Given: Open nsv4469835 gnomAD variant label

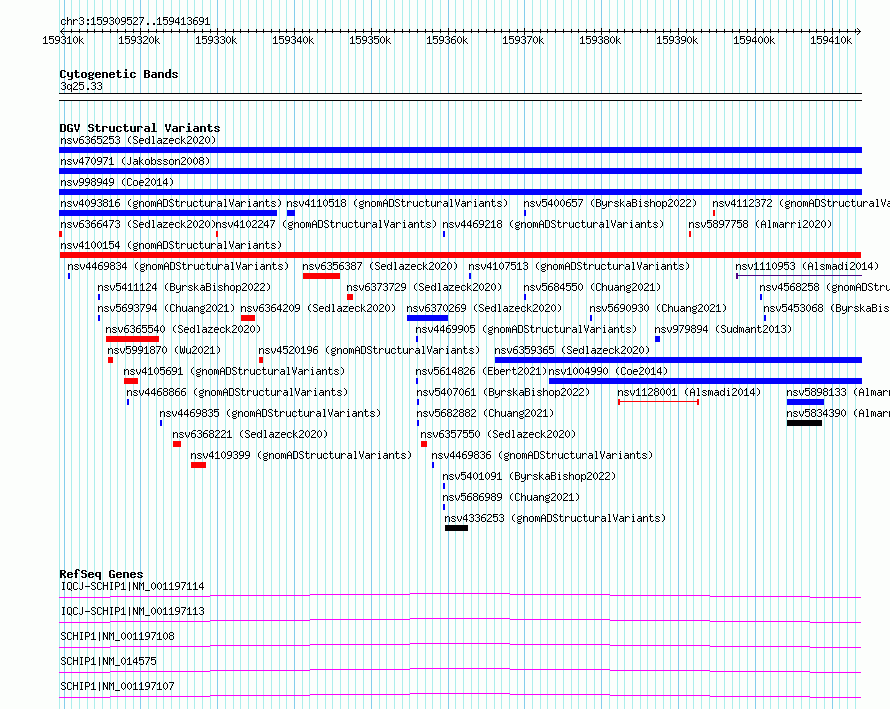Looking at the screenshot, I should coord(270,413).
